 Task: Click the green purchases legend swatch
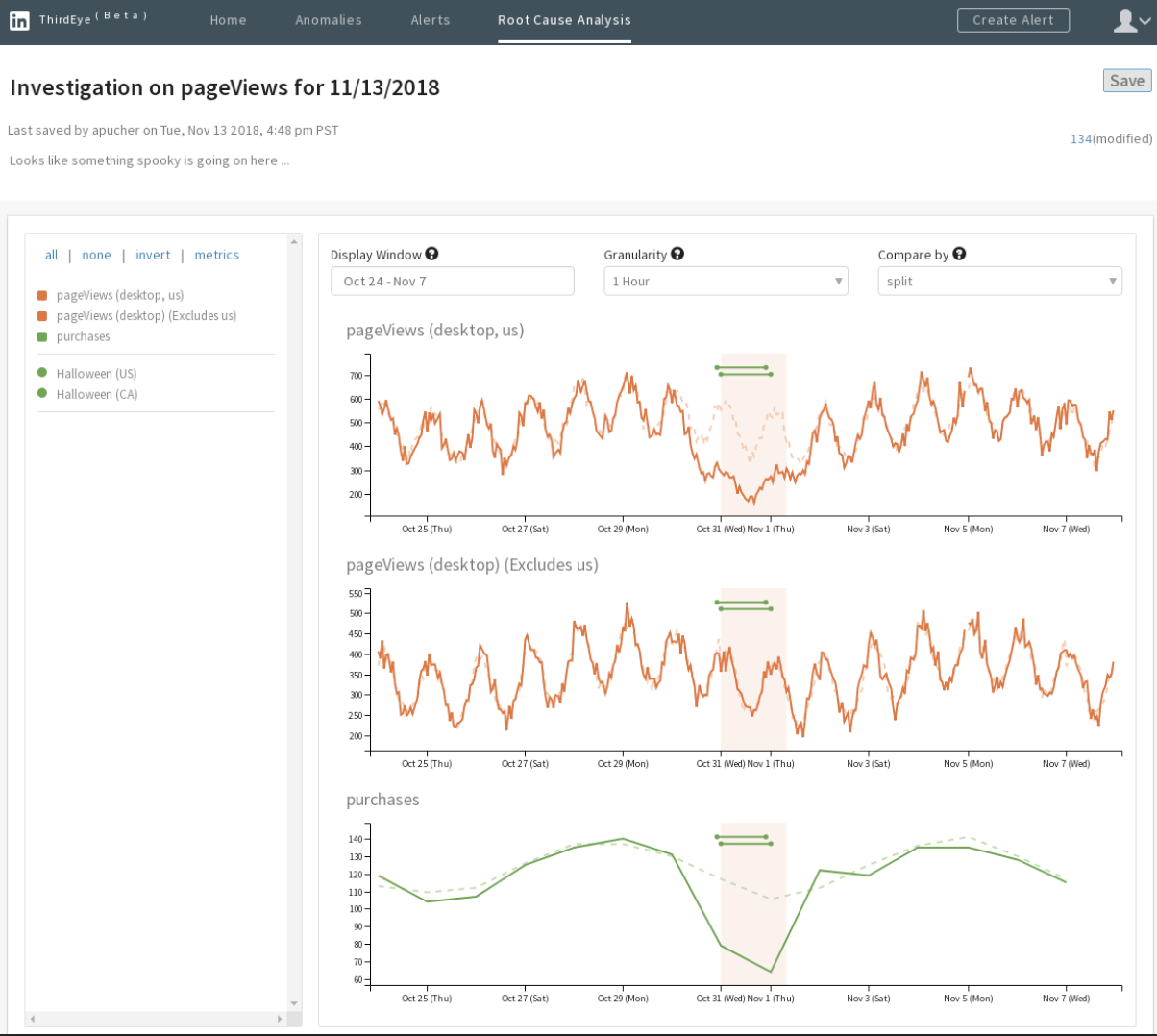[41, 336]
